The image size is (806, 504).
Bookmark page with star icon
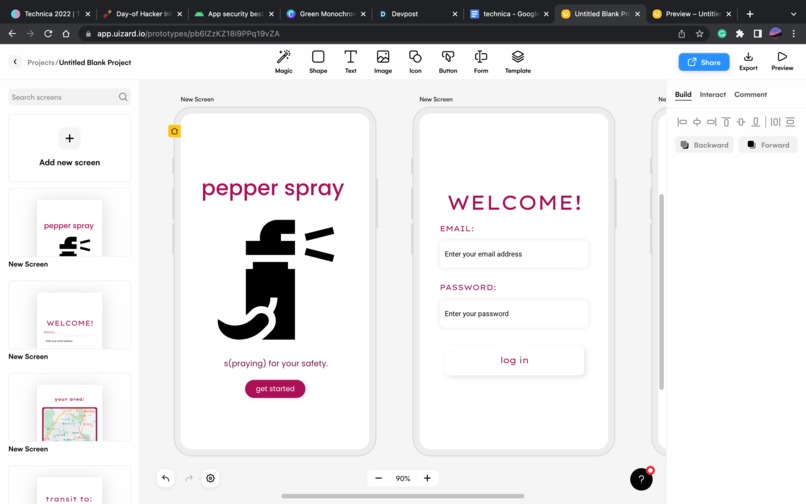[699, 33]
